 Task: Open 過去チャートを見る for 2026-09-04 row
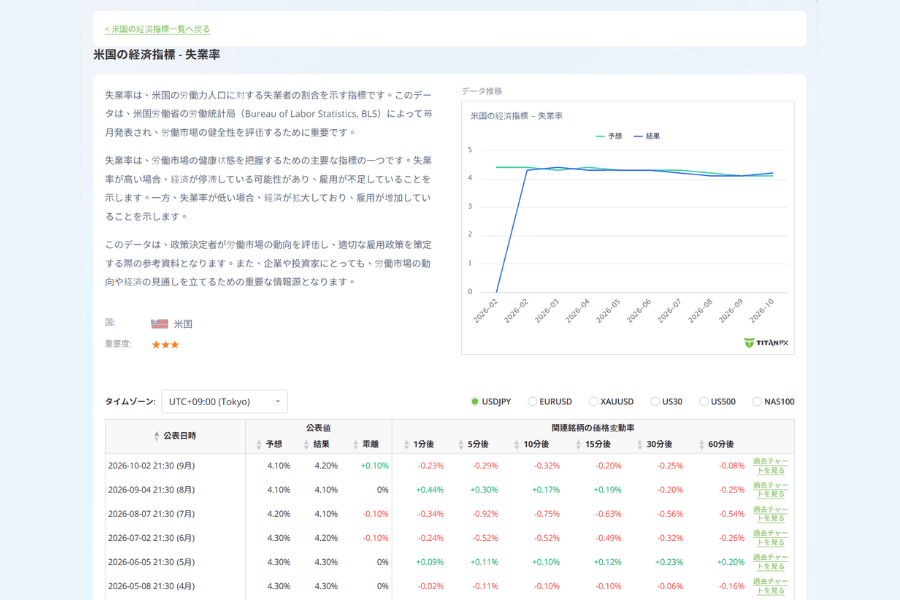(770, 490)
